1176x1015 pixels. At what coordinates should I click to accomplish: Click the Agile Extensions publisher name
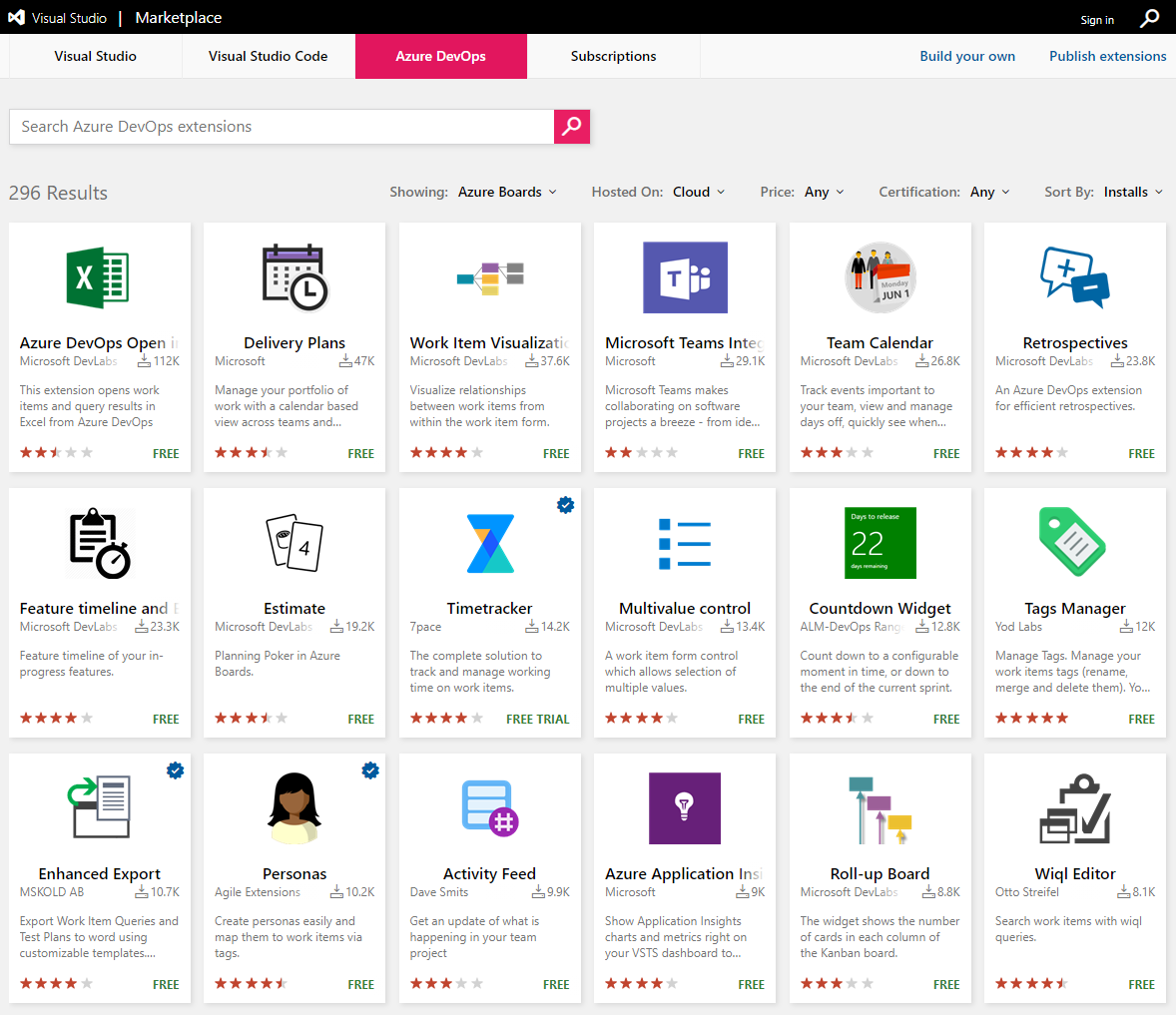pos(258,892)
